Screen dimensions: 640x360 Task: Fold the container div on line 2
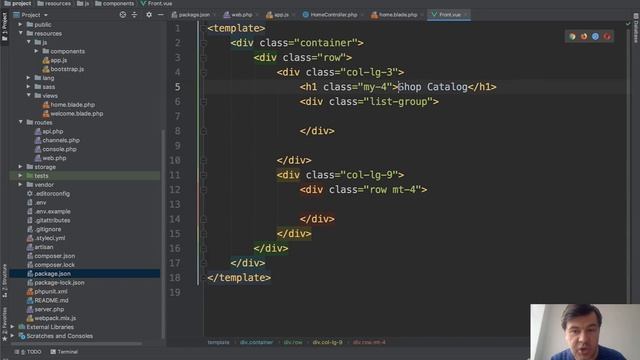(x=204, y=43)
